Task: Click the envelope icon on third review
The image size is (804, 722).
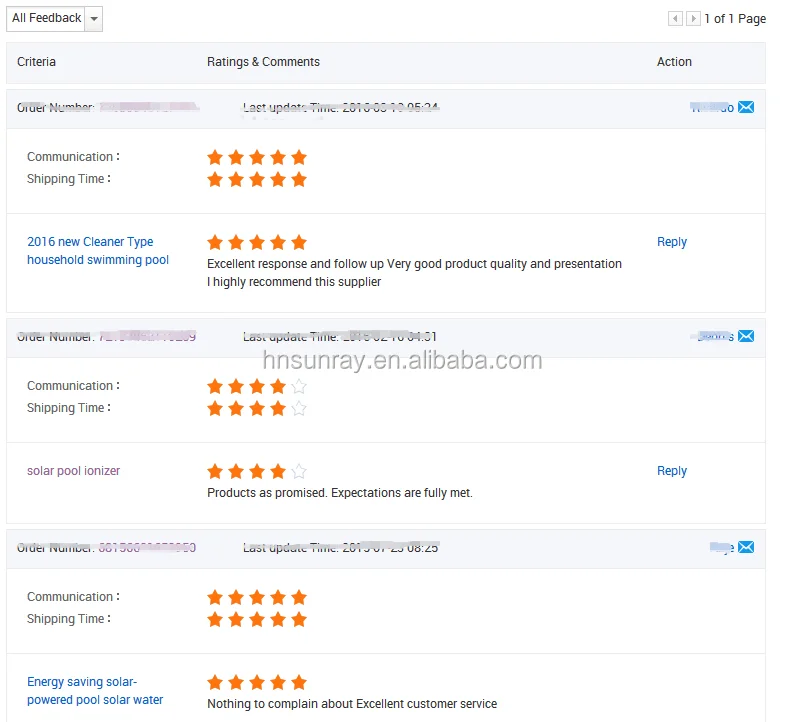Action: coord(746,547)
